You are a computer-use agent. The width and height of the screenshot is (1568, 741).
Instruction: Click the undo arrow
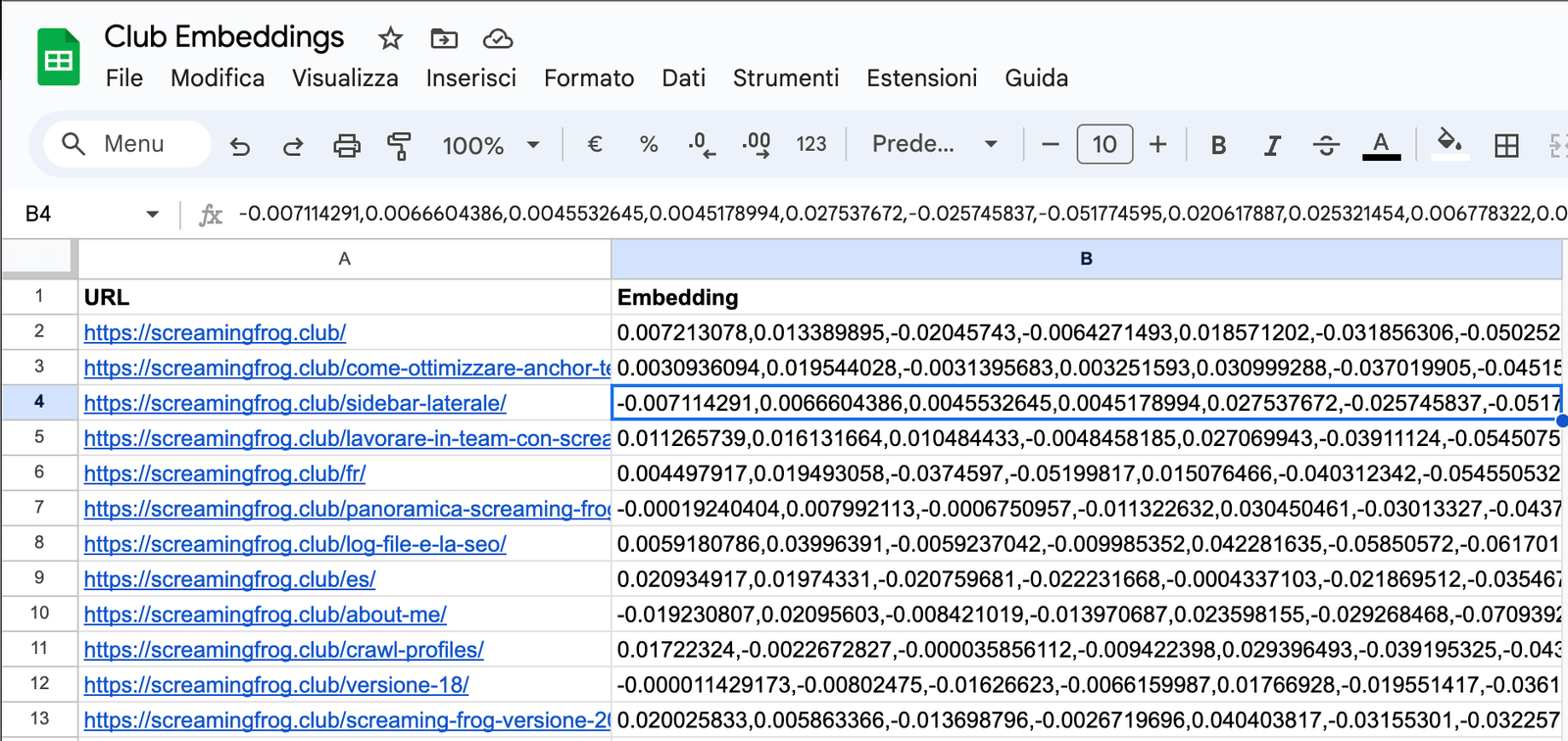(x=240, y=145)
